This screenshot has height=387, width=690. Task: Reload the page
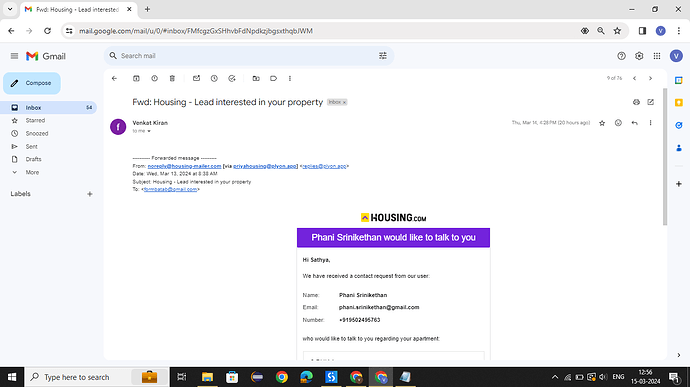[x=47, y=31]
